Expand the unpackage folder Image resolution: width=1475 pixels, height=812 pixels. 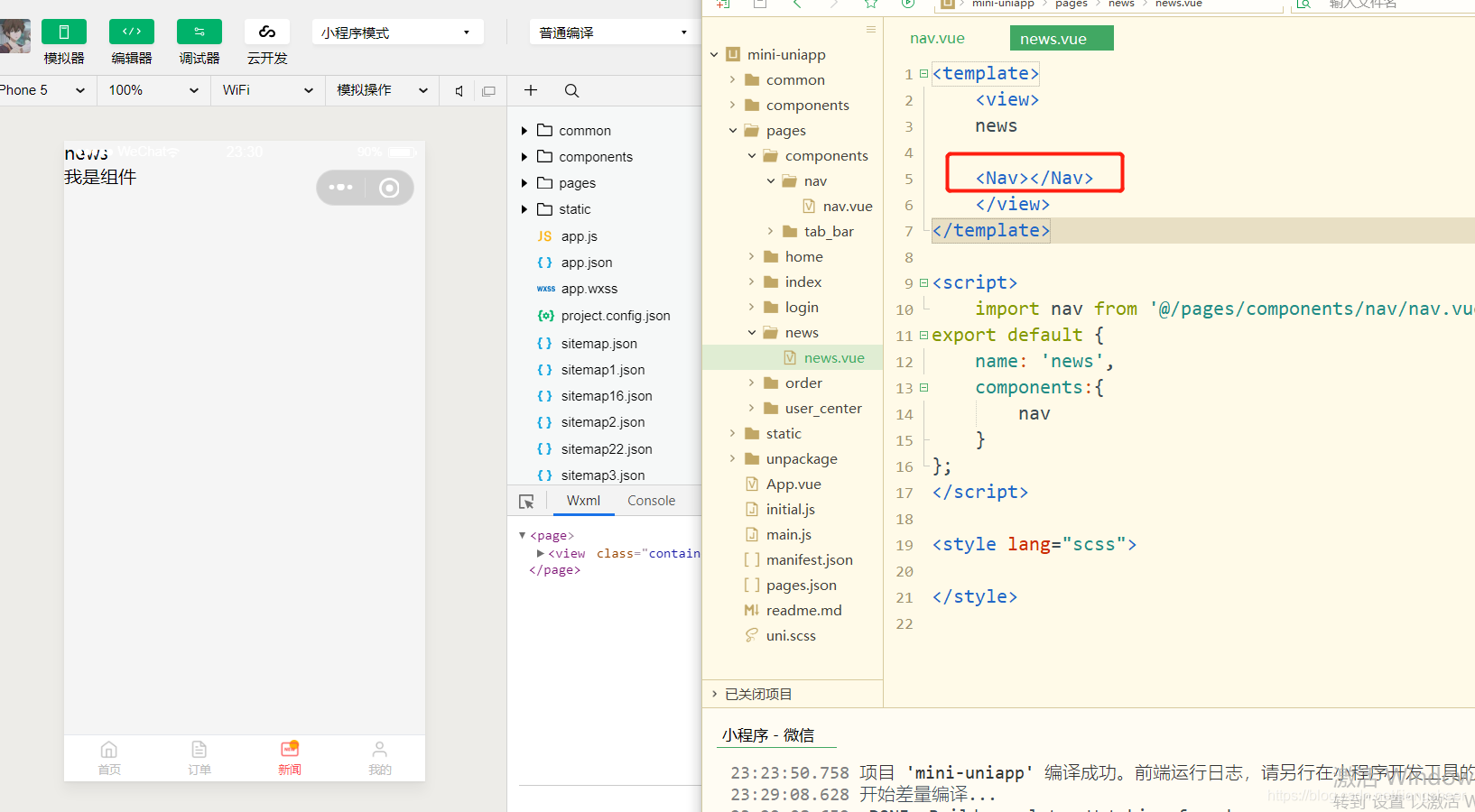tap(732, 459)
